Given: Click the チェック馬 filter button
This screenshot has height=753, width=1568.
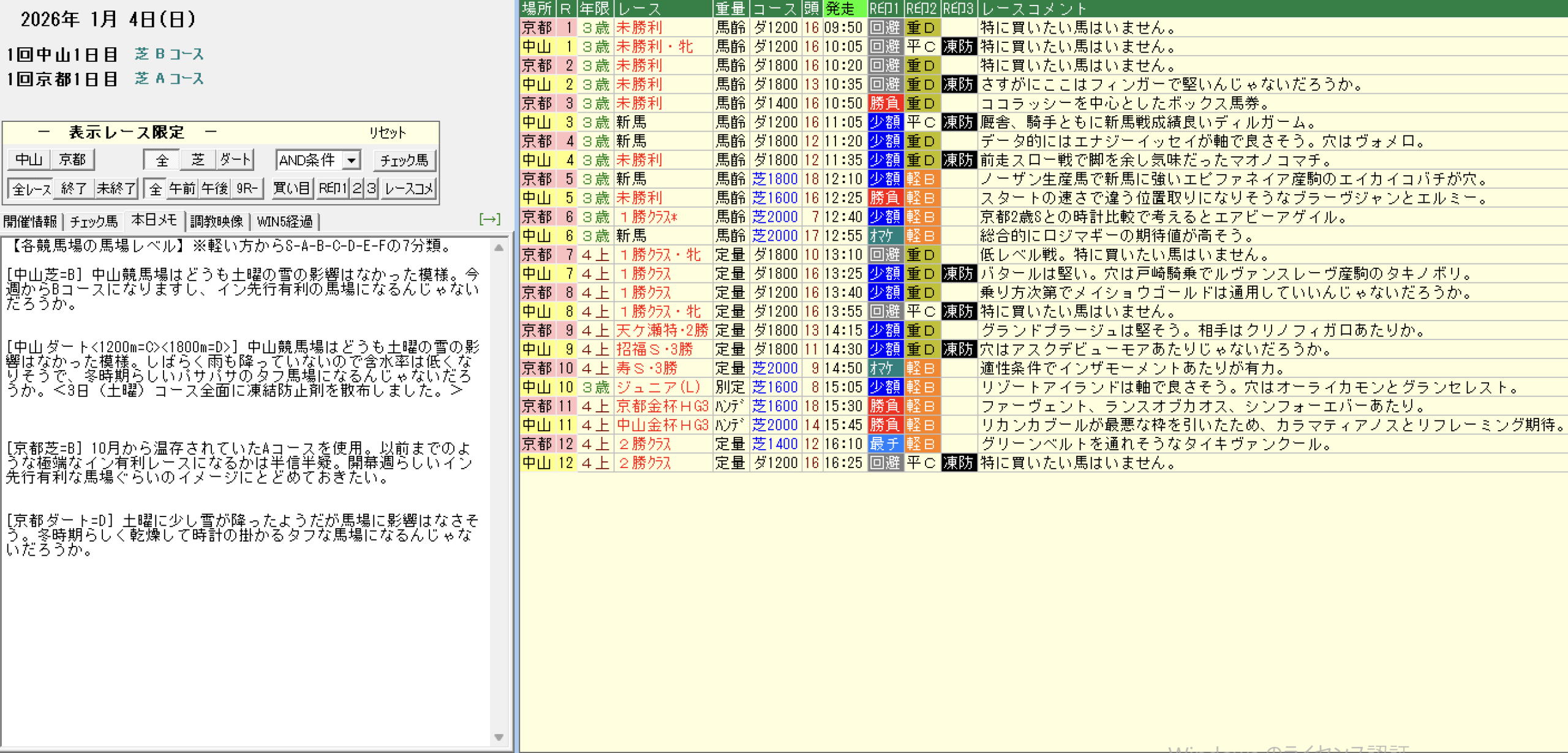Looking at the screenshot, I should tap(404, 161).
